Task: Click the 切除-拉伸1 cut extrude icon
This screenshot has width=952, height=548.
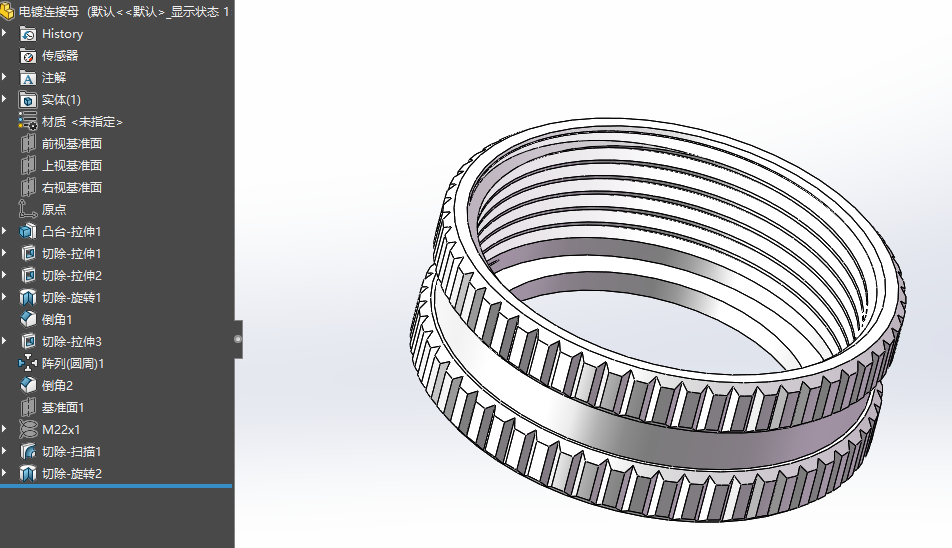Action: [x=28, y=254]
